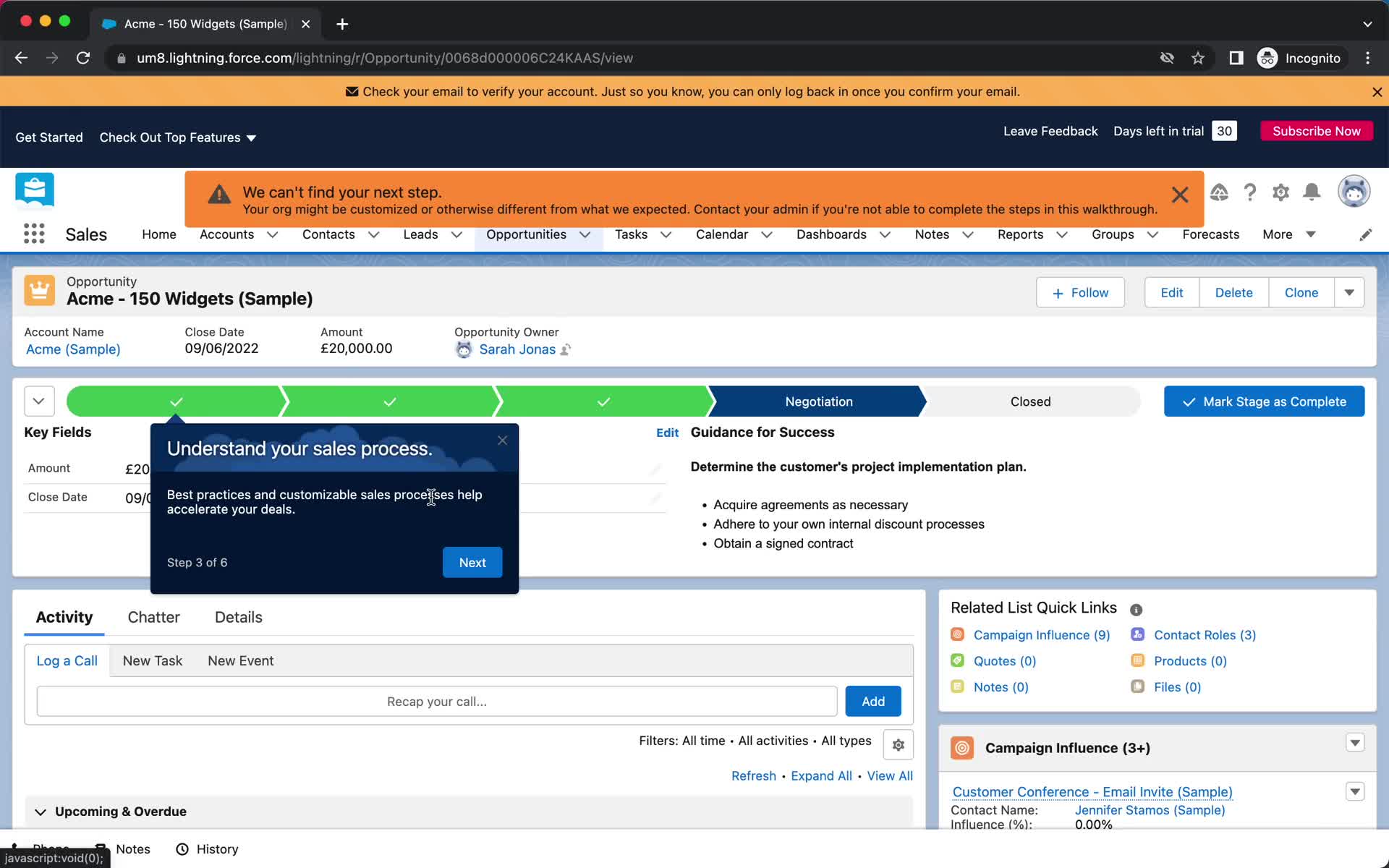Select the Log a Call activity tab
This screenshot has width=1389, height=868.
coord(67,660)
